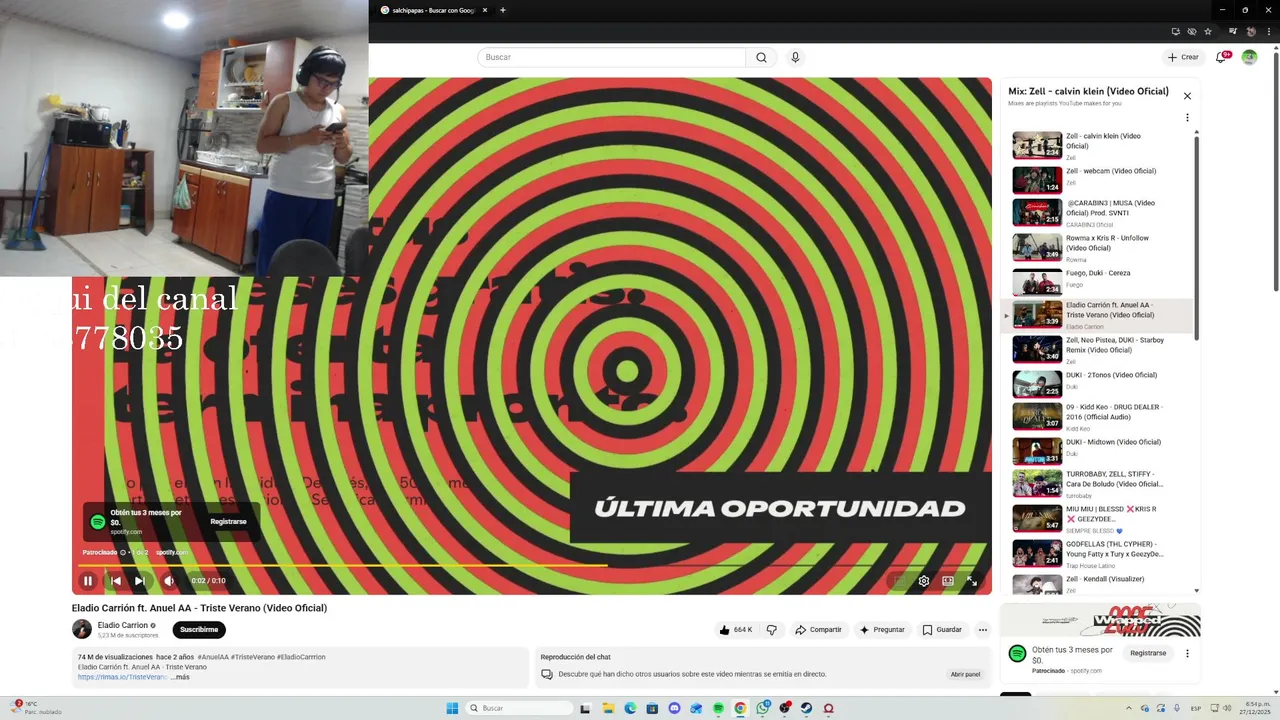
Task: Open player settings gear
Action: (x=924, y=581)
